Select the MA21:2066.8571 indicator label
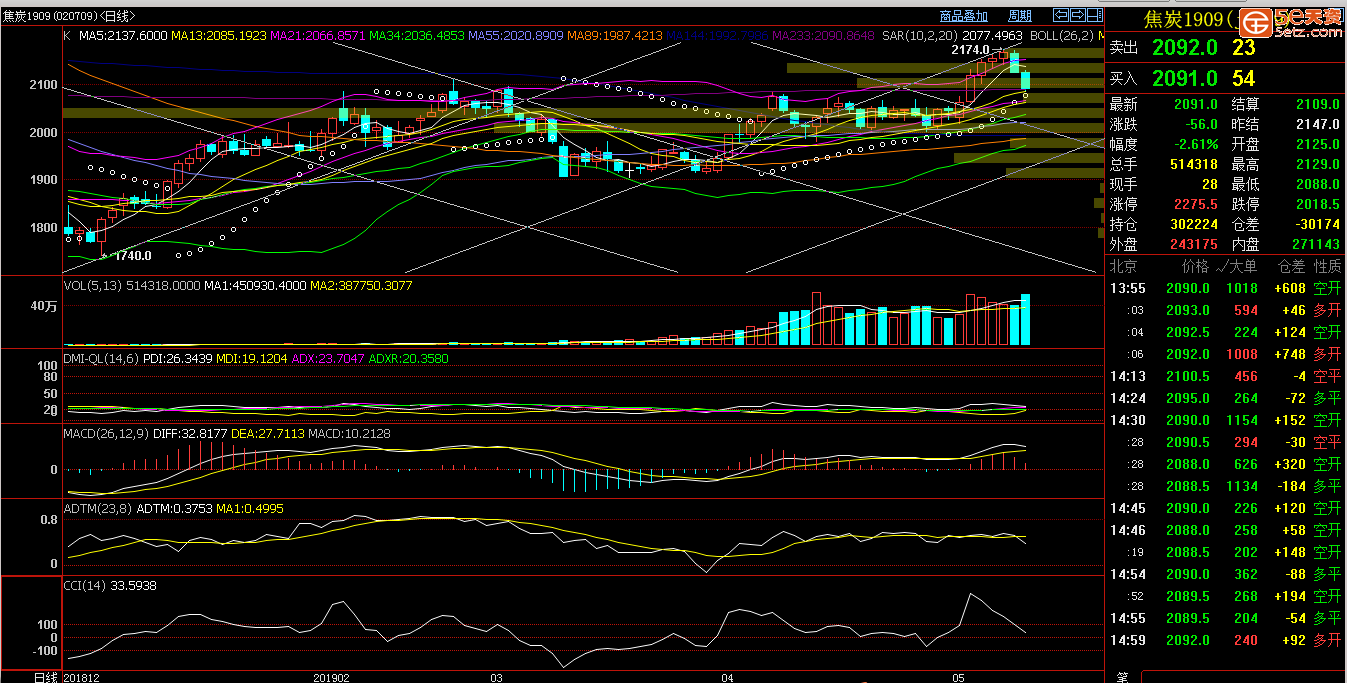 pyautogui.click(x=317, y=35)
